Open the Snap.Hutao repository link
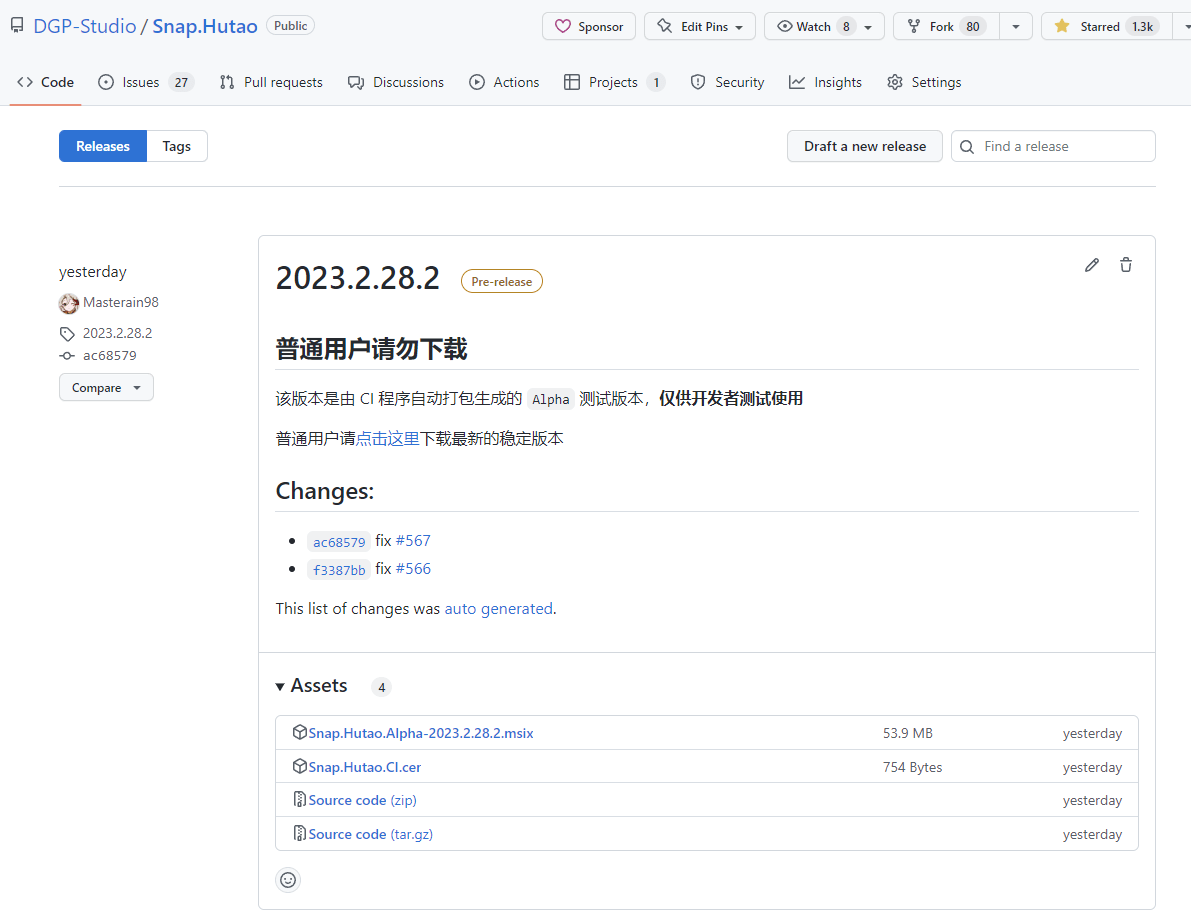1191x919 pixels. (205, 26)
